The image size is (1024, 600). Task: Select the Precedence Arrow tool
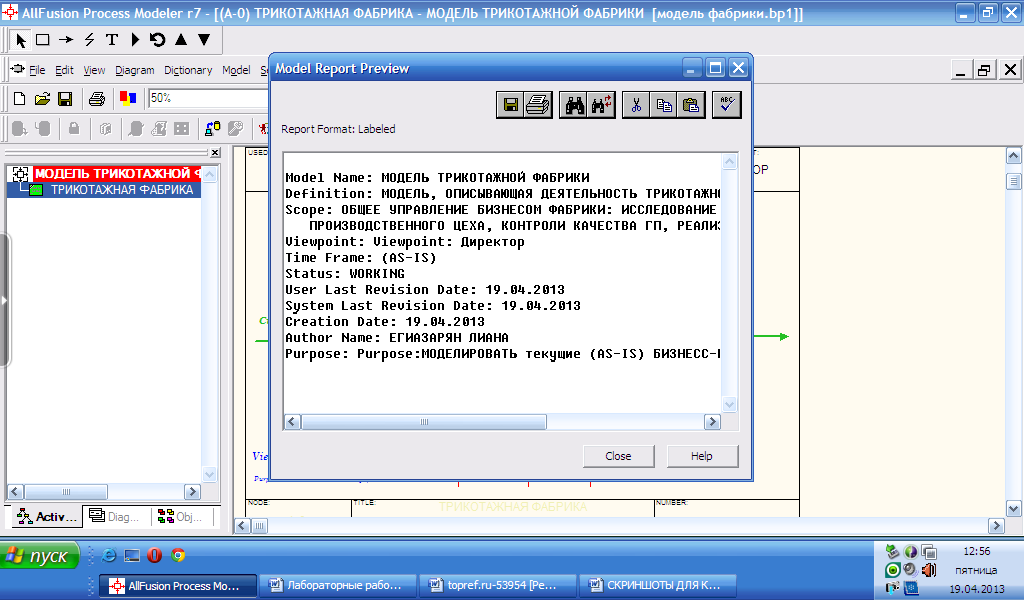66,40
